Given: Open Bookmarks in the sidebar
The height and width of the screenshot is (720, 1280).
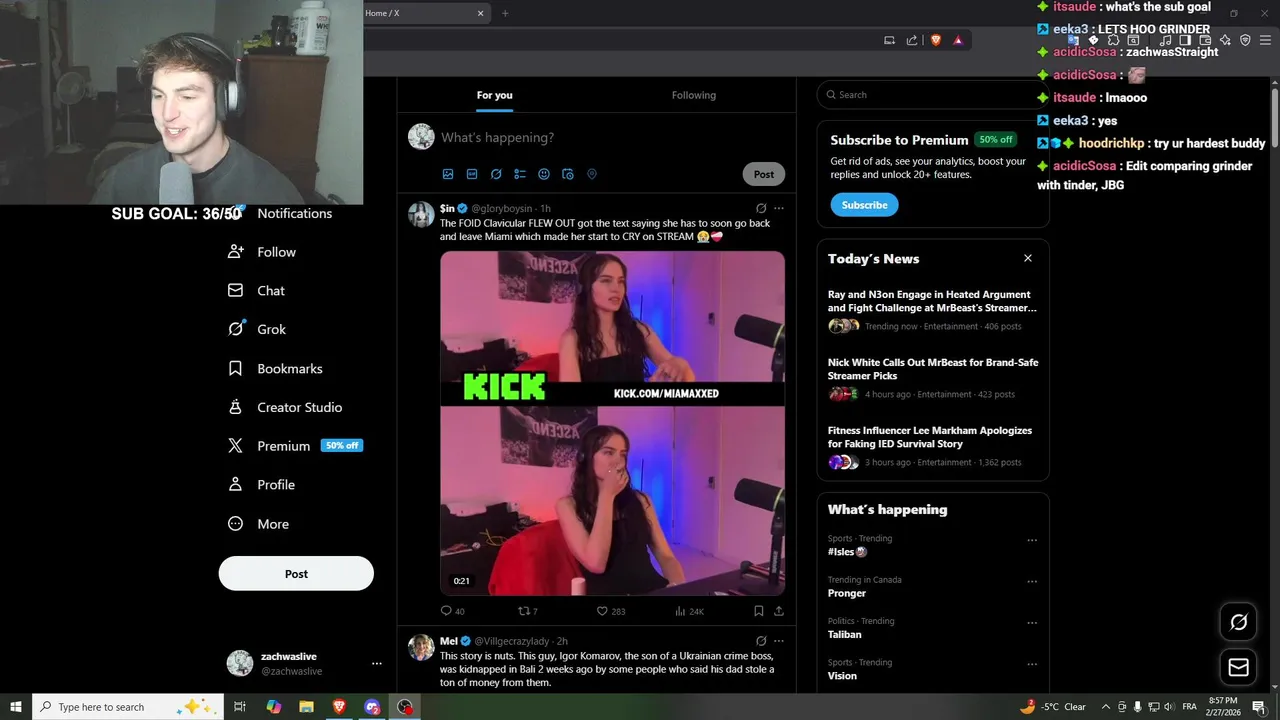Looking at the screenshot, I should click(276, 369).
